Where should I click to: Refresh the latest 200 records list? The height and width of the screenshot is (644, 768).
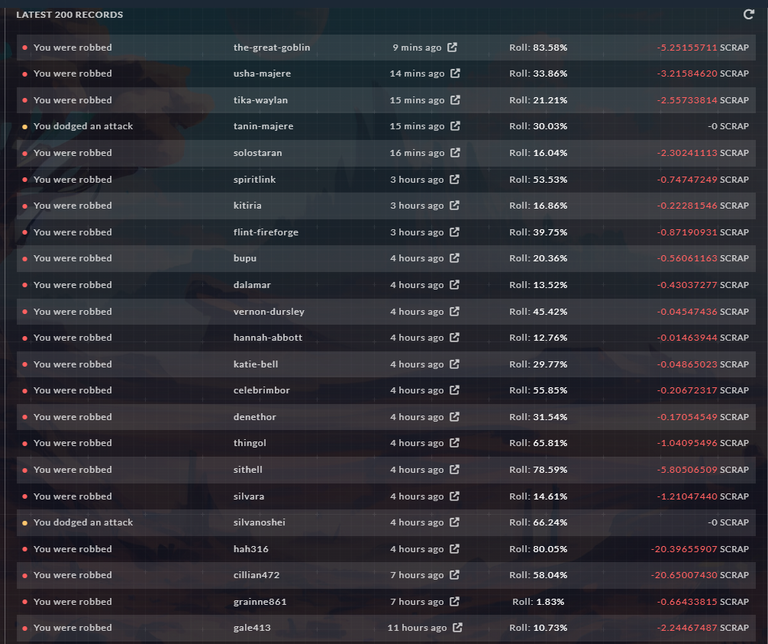(748, 14)
